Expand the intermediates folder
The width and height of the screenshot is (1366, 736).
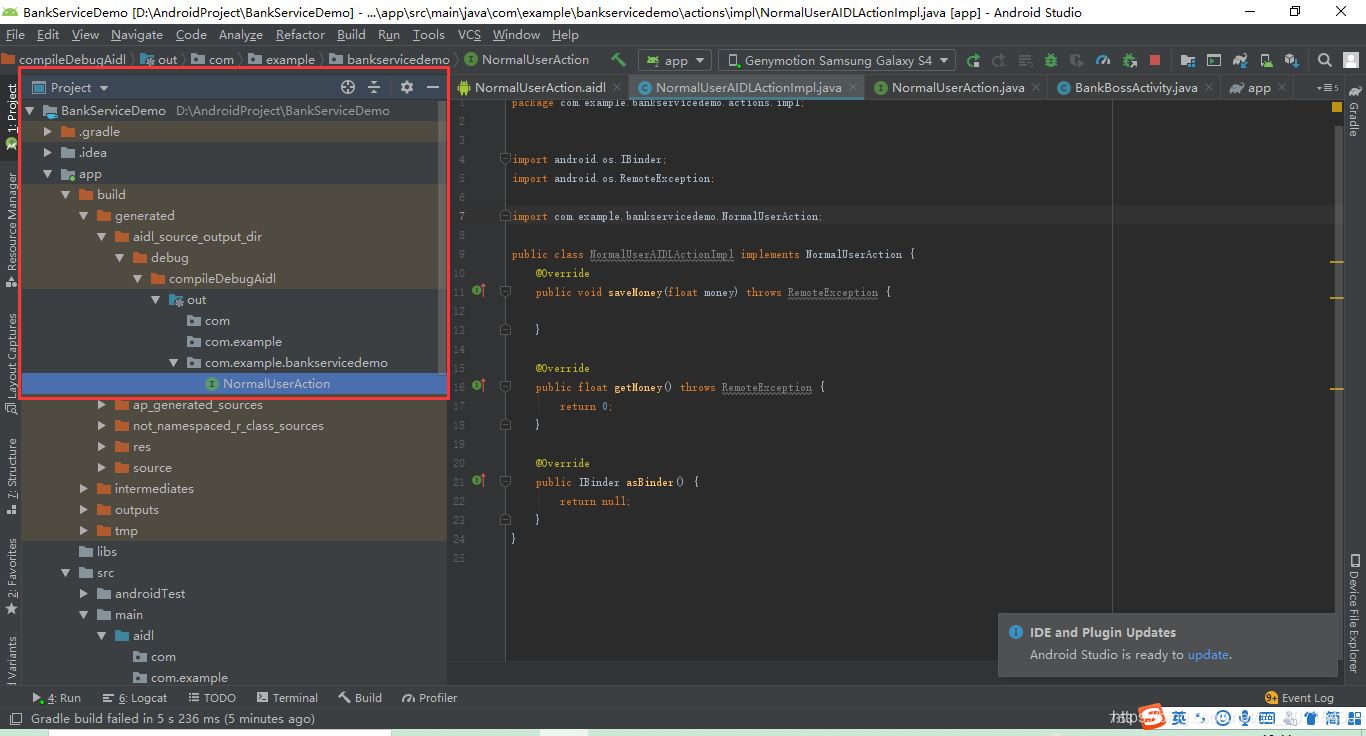pyautogui.click(x=83, y=488)
